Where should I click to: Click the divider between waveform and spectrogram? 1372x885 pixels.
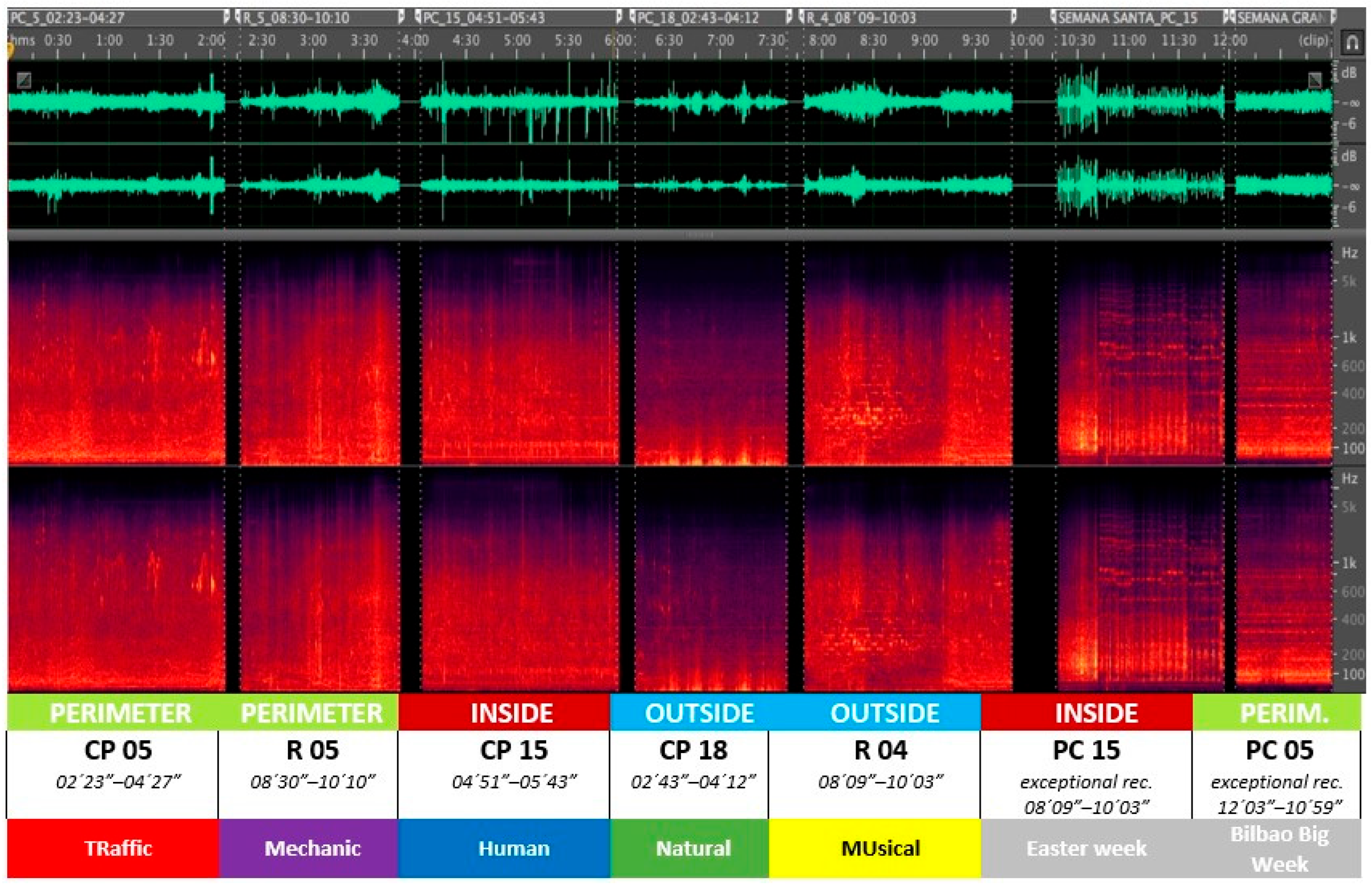pyautogui.click(x=670, y=235)
